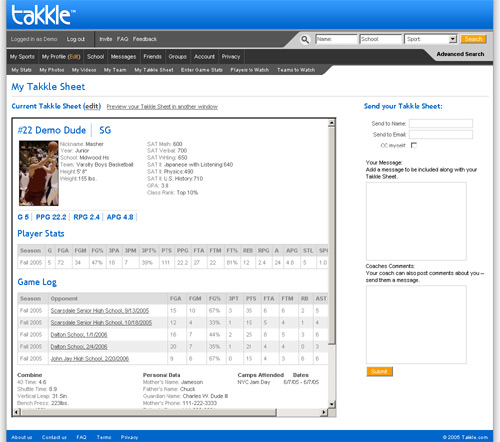Click the #22 Demo Dude heading
This screenshot has width=500, height=442.
52,130
